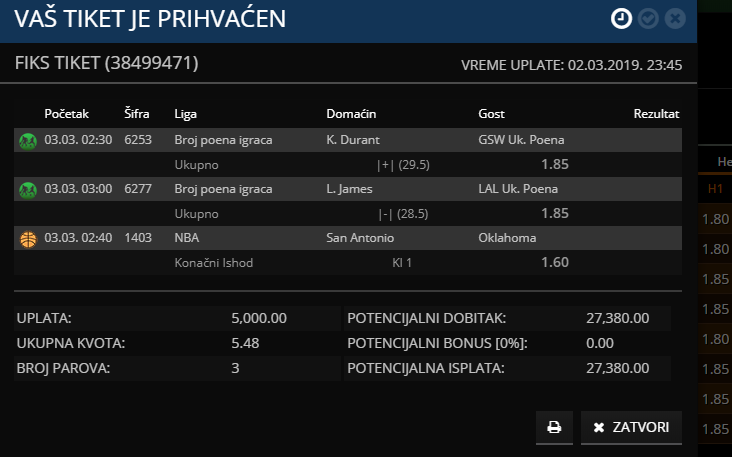732x457 pixels.
Task: Click the |+| (29.5) bet selection
Action: pos(403,165)
